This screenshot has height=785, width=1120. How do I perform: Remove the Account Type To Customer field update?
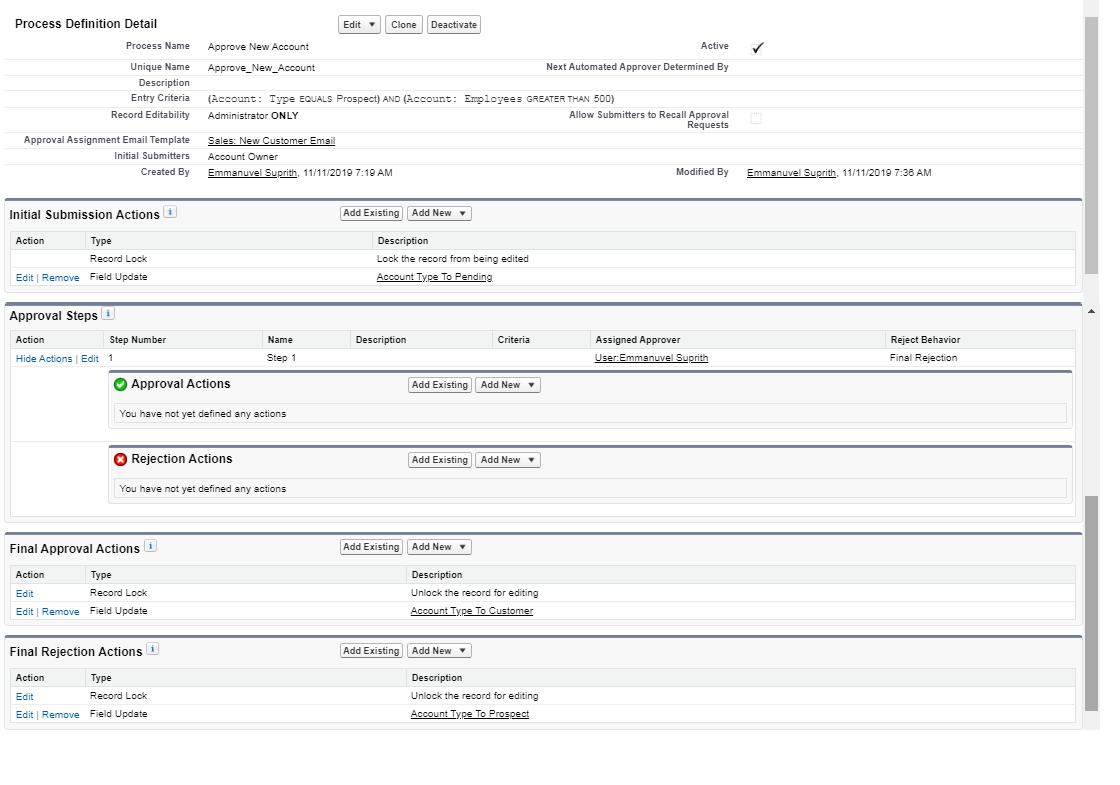tap(60, 612)
